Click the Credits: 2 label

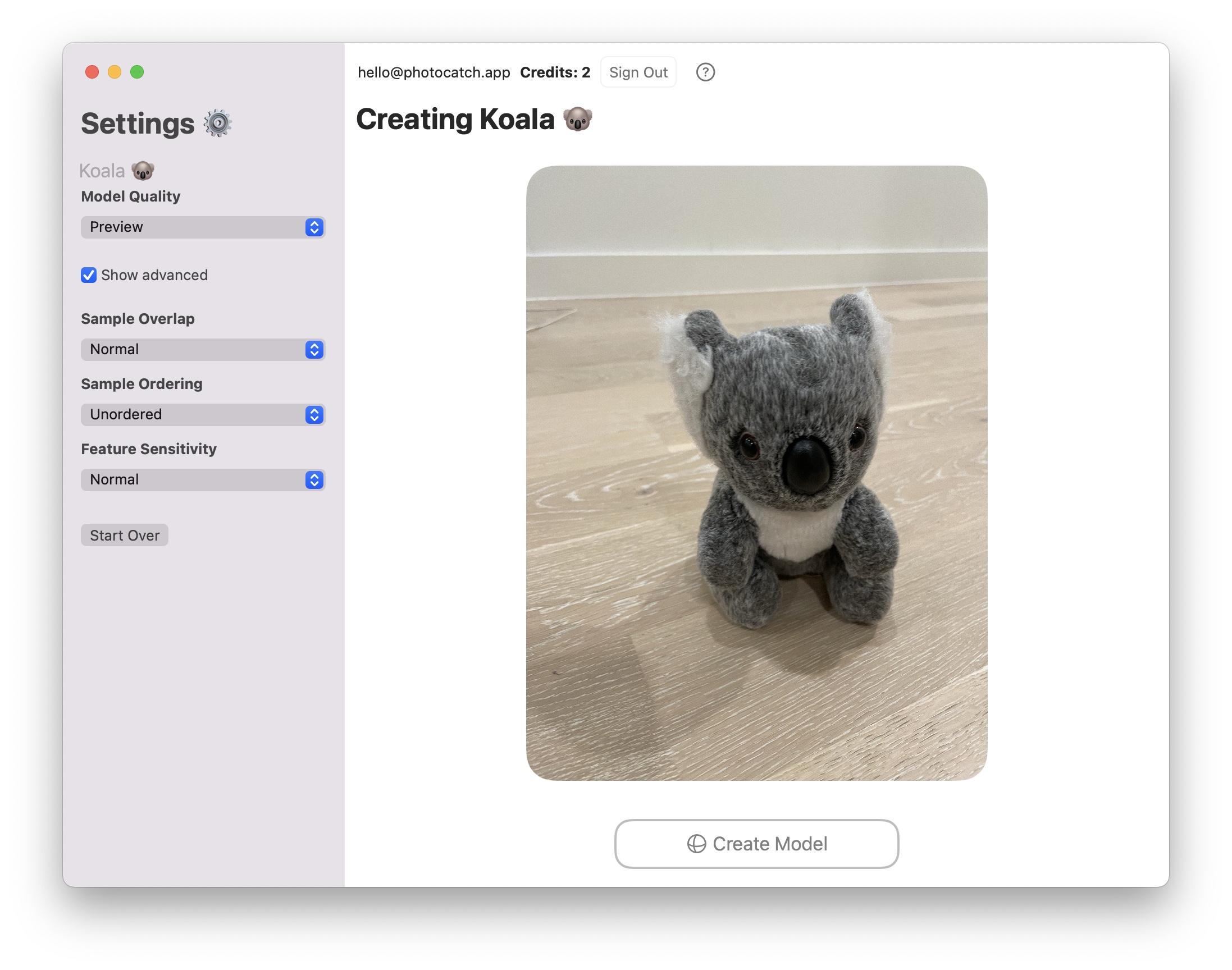(x=555, y=72)
